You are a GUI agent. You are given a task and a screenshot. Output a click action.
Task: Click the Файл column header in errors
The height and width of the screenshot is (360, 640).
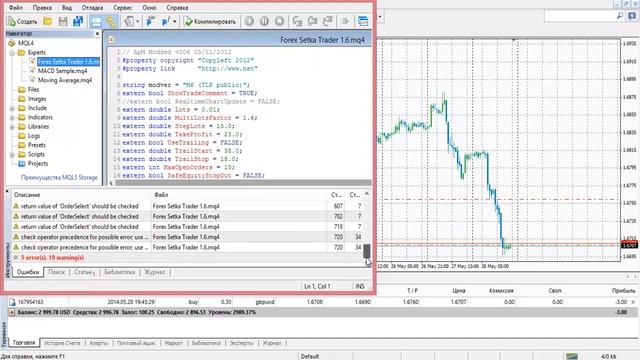tap(161, 195)
